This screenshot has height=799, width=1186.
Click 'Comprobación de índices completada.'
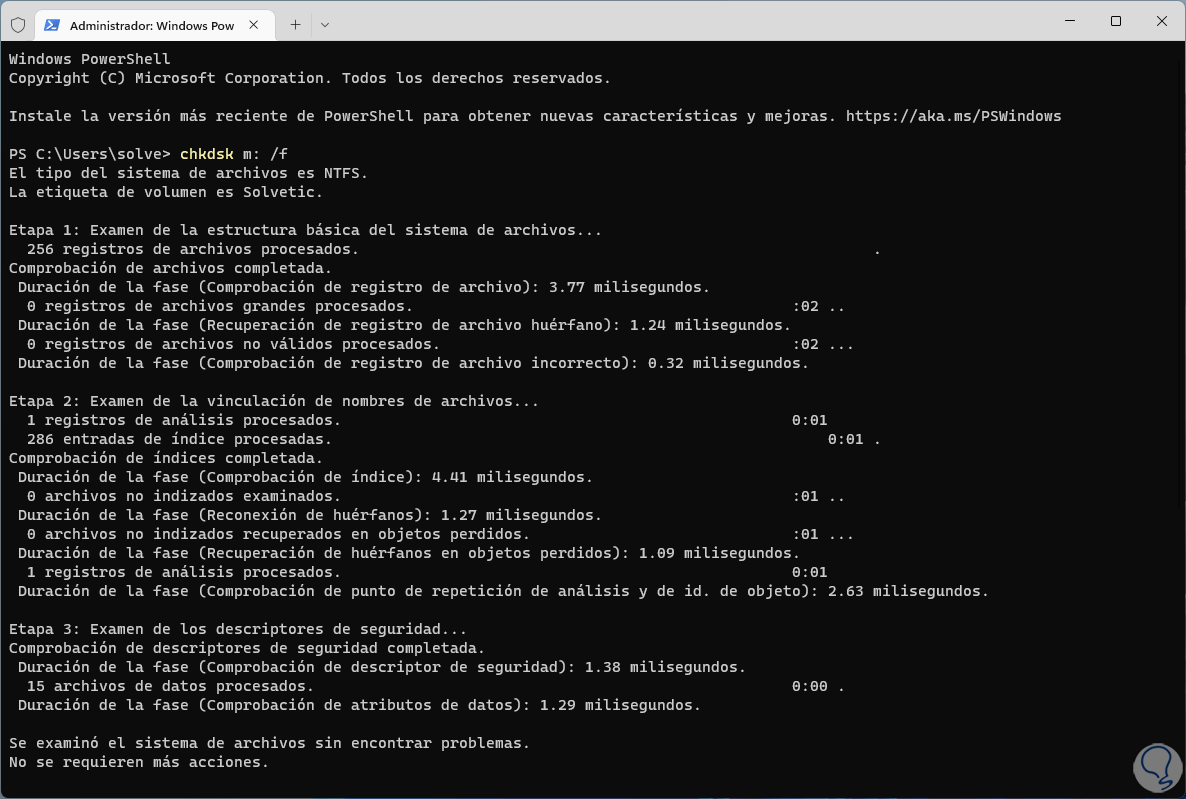[x=166, y=458]
